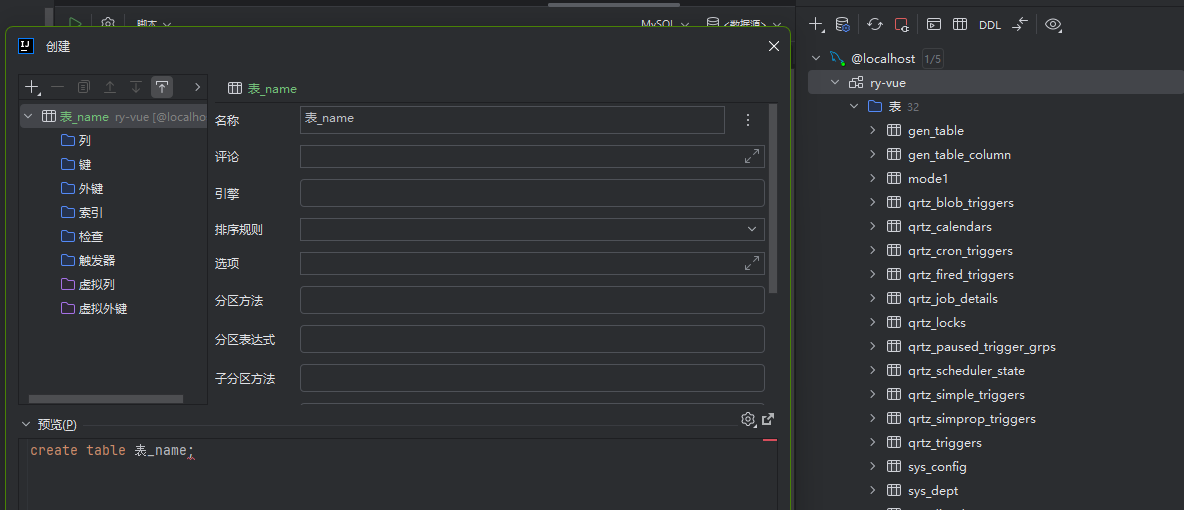Open the query console icon
The height and width of the screenshot is (510, 1184).
point(933,25)
